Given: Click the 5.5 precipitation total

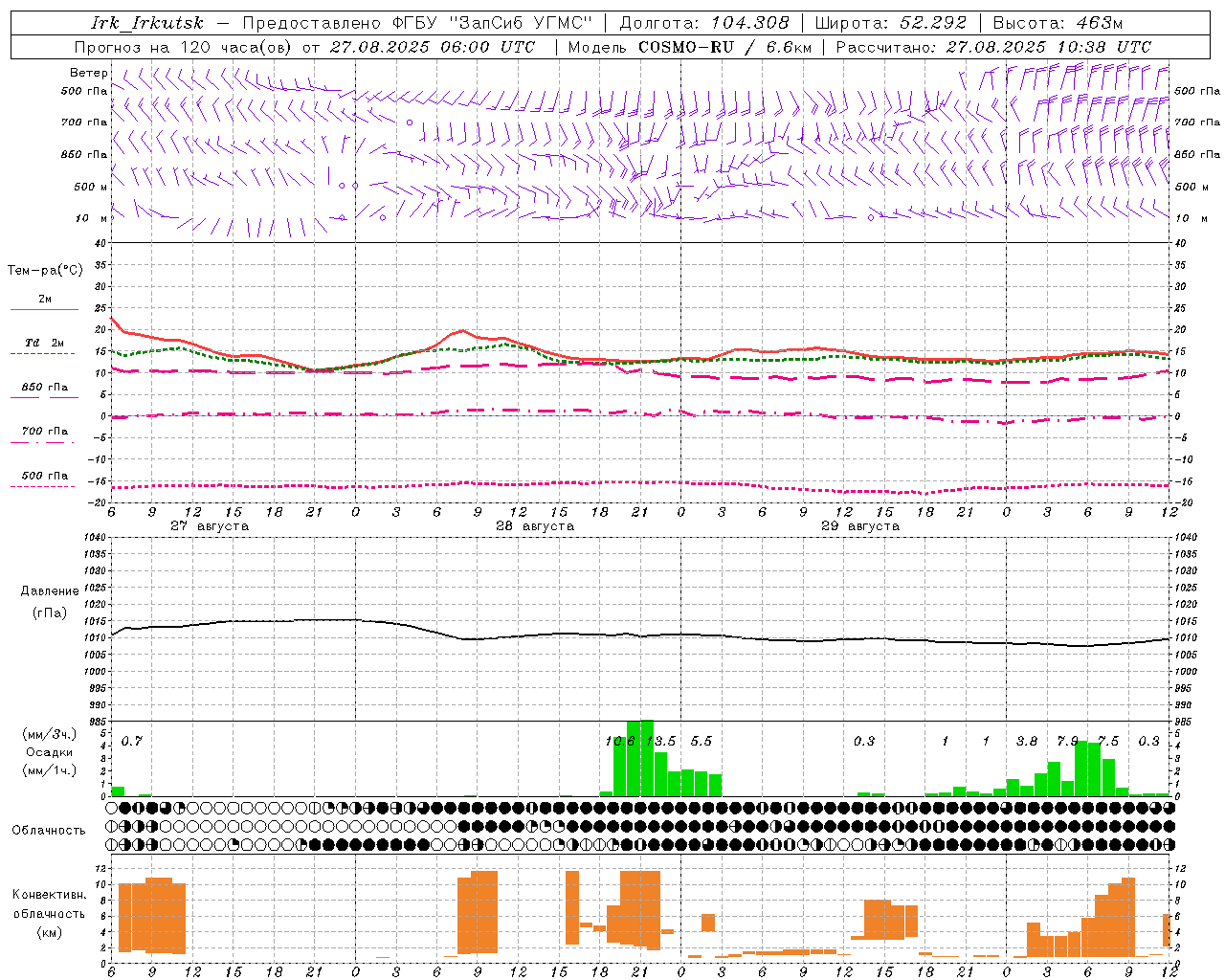Looking at the screenshot, I should [x=702, y=742].
